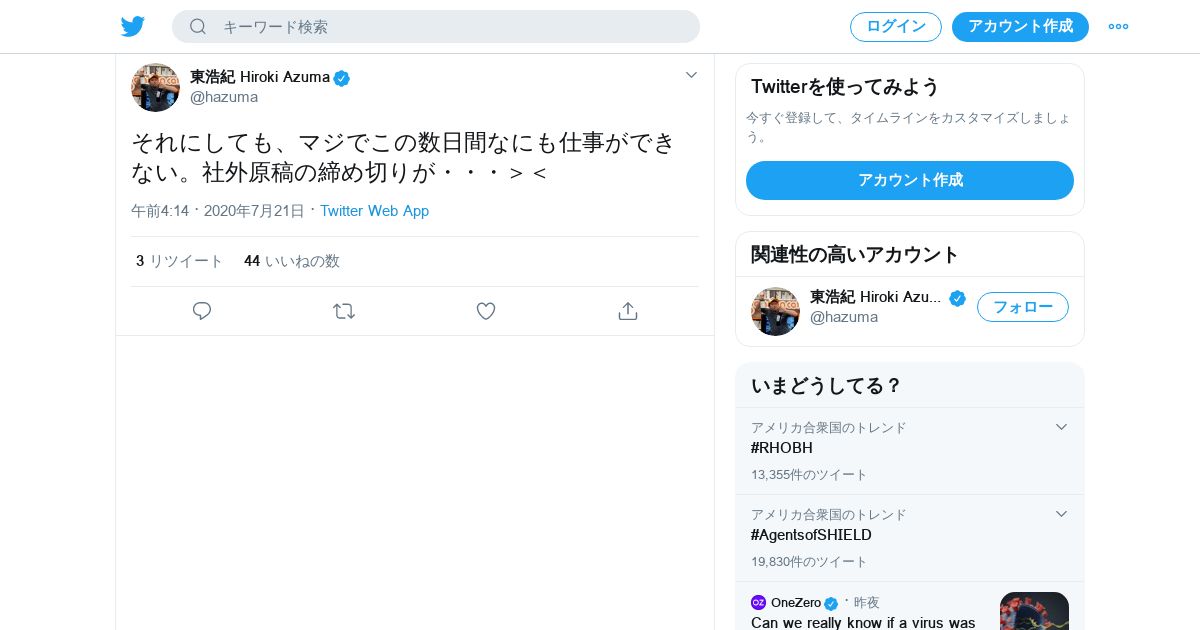Click header アカウント作成 button
Screen dimensions: 1200x630
(1020, 27)
